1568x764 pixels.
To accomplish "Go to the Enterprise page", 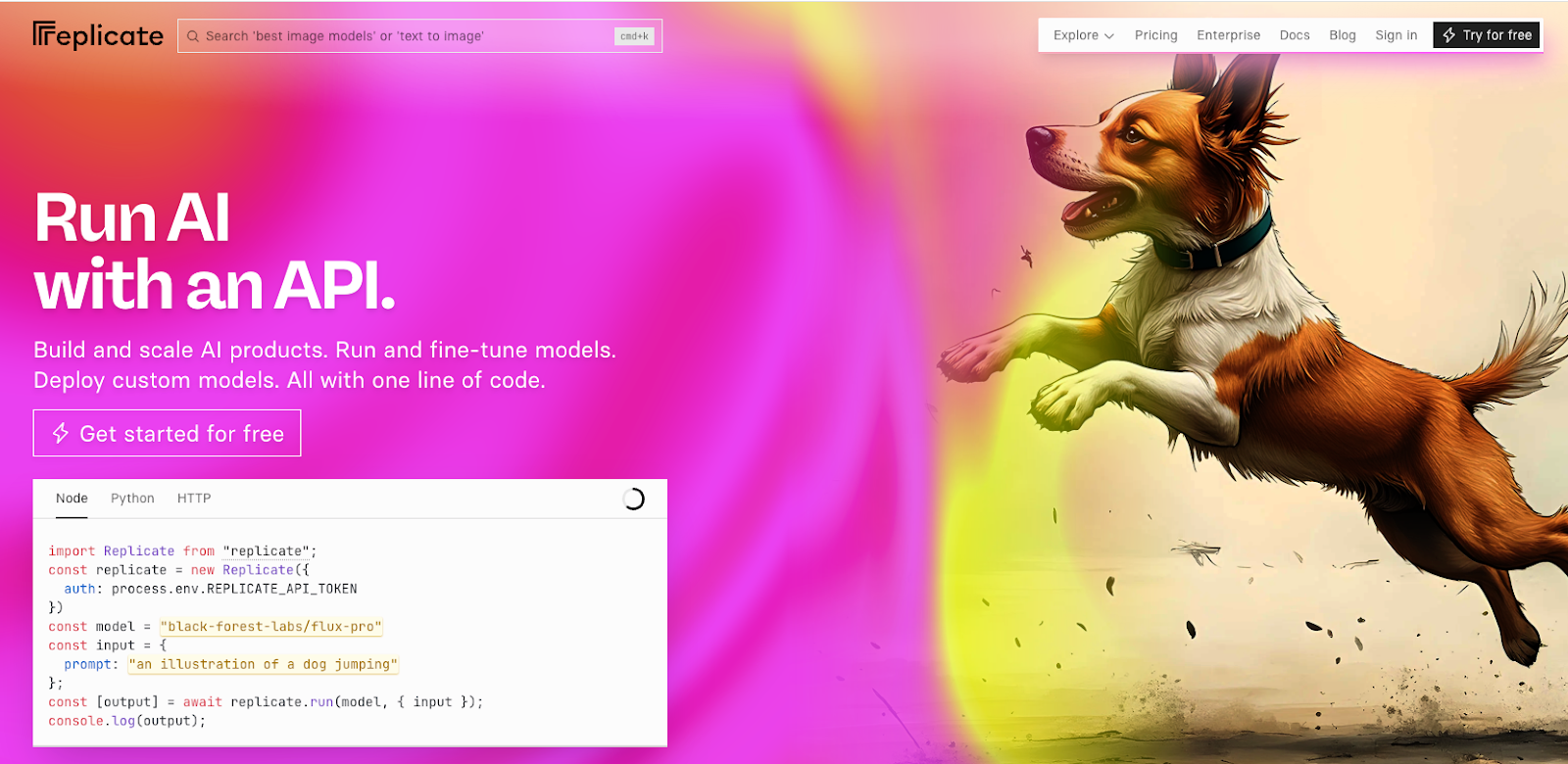I will pos(1228,35).
